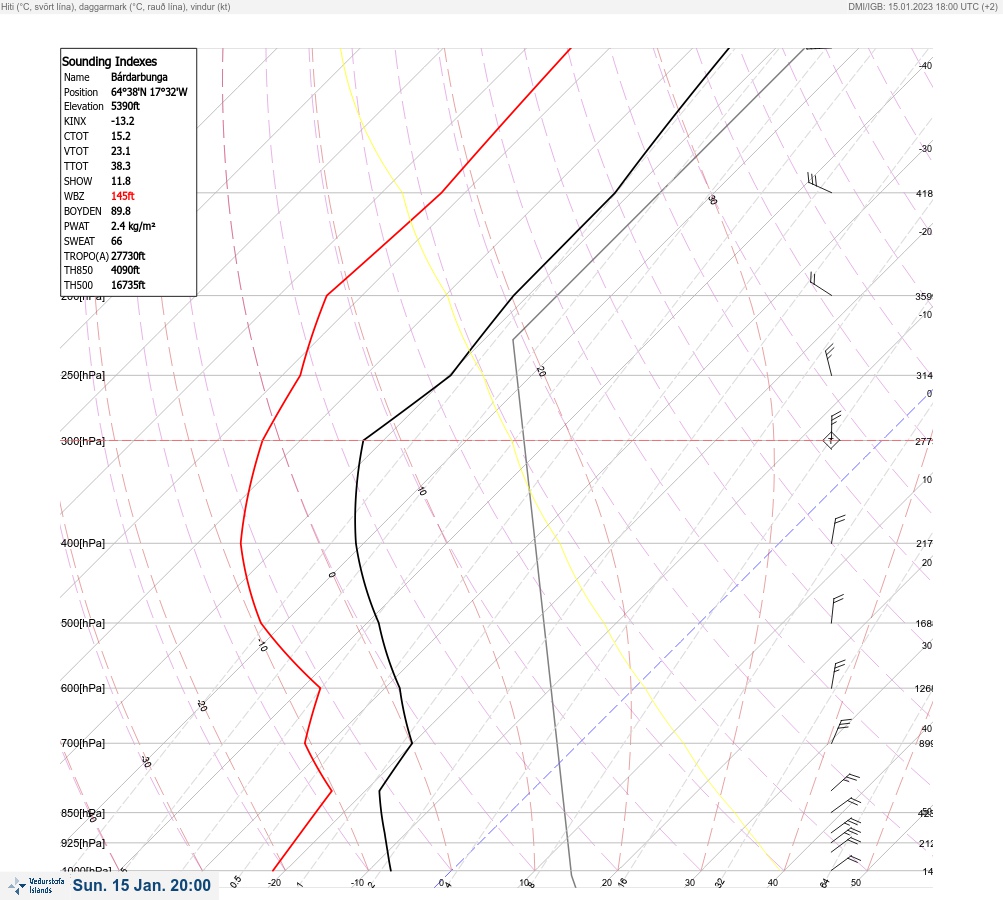Click the KINX value '-13.2'

123,121
